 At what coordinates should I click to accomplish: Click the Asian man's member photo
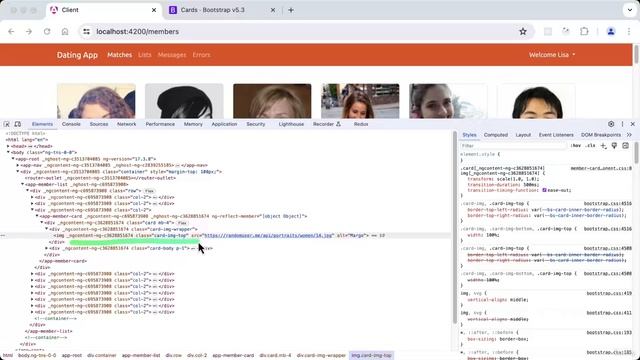click(x=536, y=101)
